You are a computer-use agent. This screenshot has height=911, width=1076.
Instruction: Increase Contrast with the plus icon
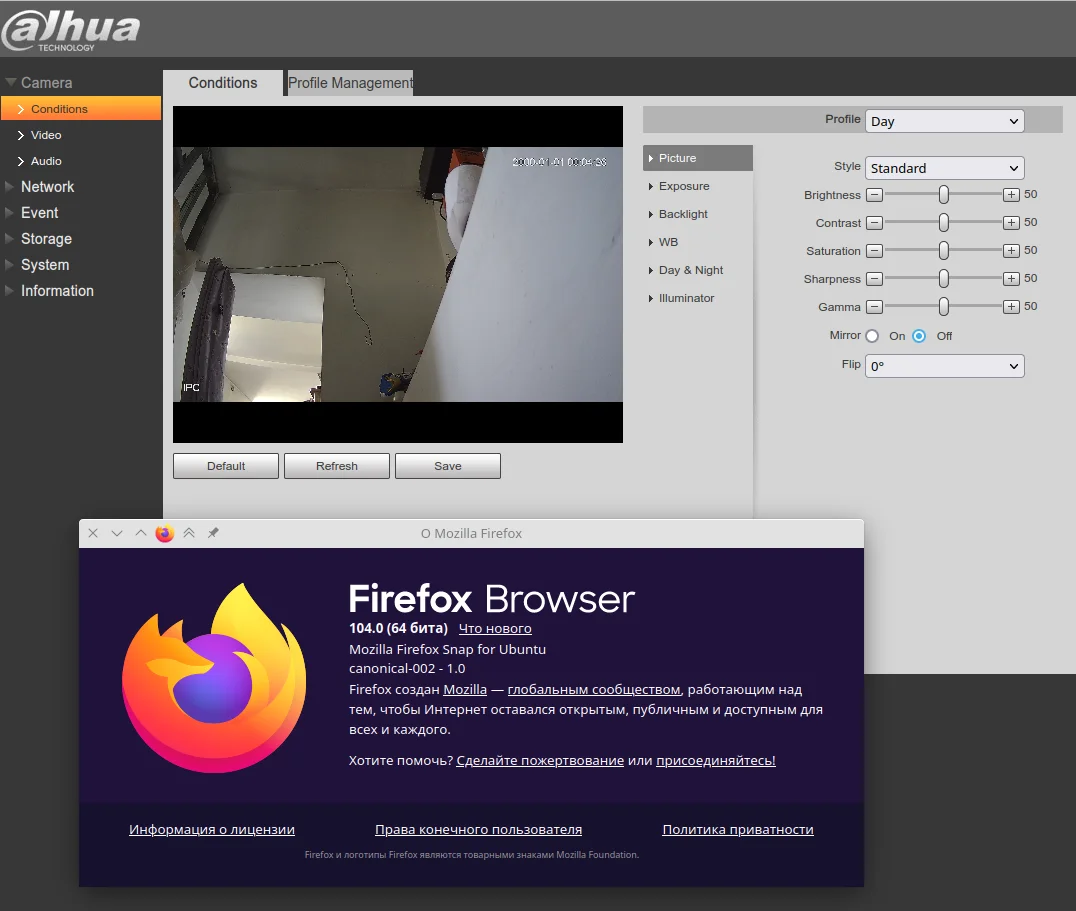pyautogui.click(x=1011, y=223)
